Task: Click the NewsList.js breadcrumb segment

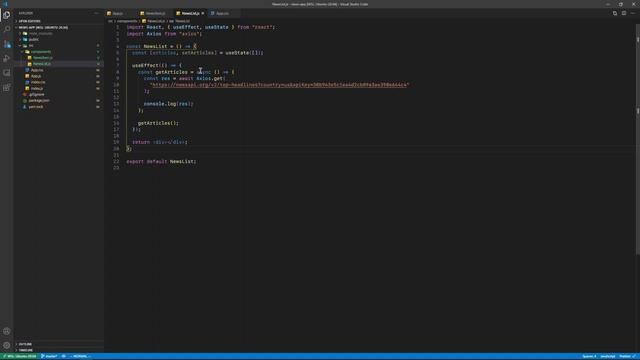Action: (156, 21)
